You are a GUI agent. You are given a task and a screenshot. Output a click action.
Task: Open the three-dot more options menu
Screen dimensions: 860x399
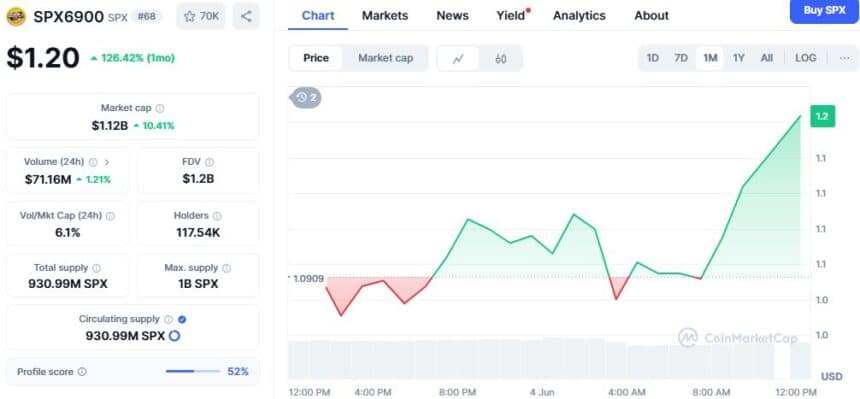[845, 58]
